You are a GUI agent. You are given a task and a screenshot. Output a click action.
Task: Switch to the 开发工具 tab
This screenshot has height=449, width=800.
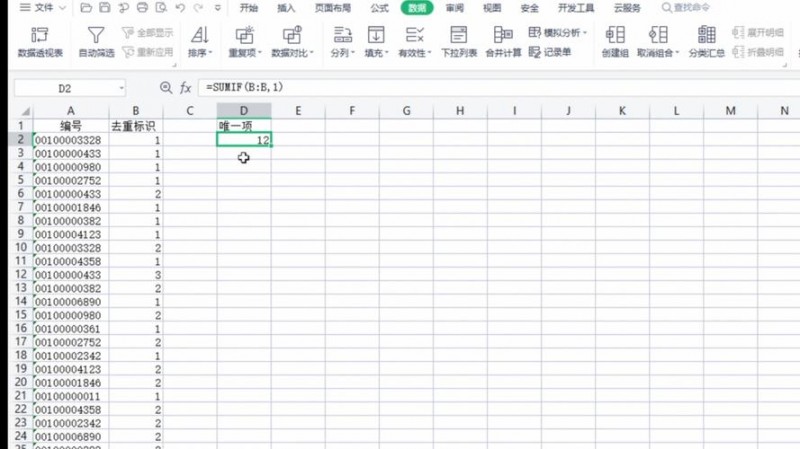576,8
